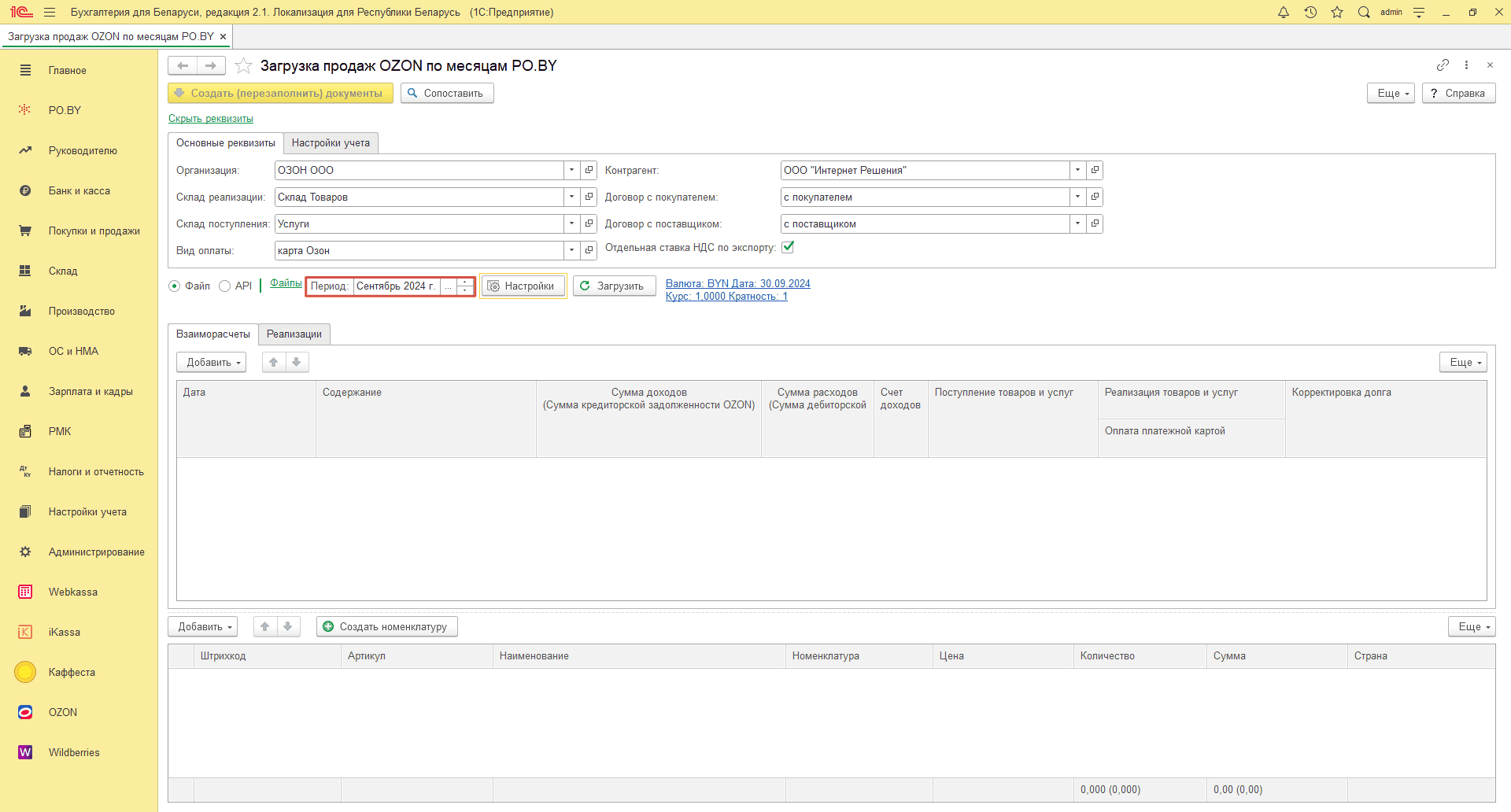Expand Договор с поставщиком dropdown
Image resolution: width=1511 pixels, height=812 pixels.
click(1078, 223)
